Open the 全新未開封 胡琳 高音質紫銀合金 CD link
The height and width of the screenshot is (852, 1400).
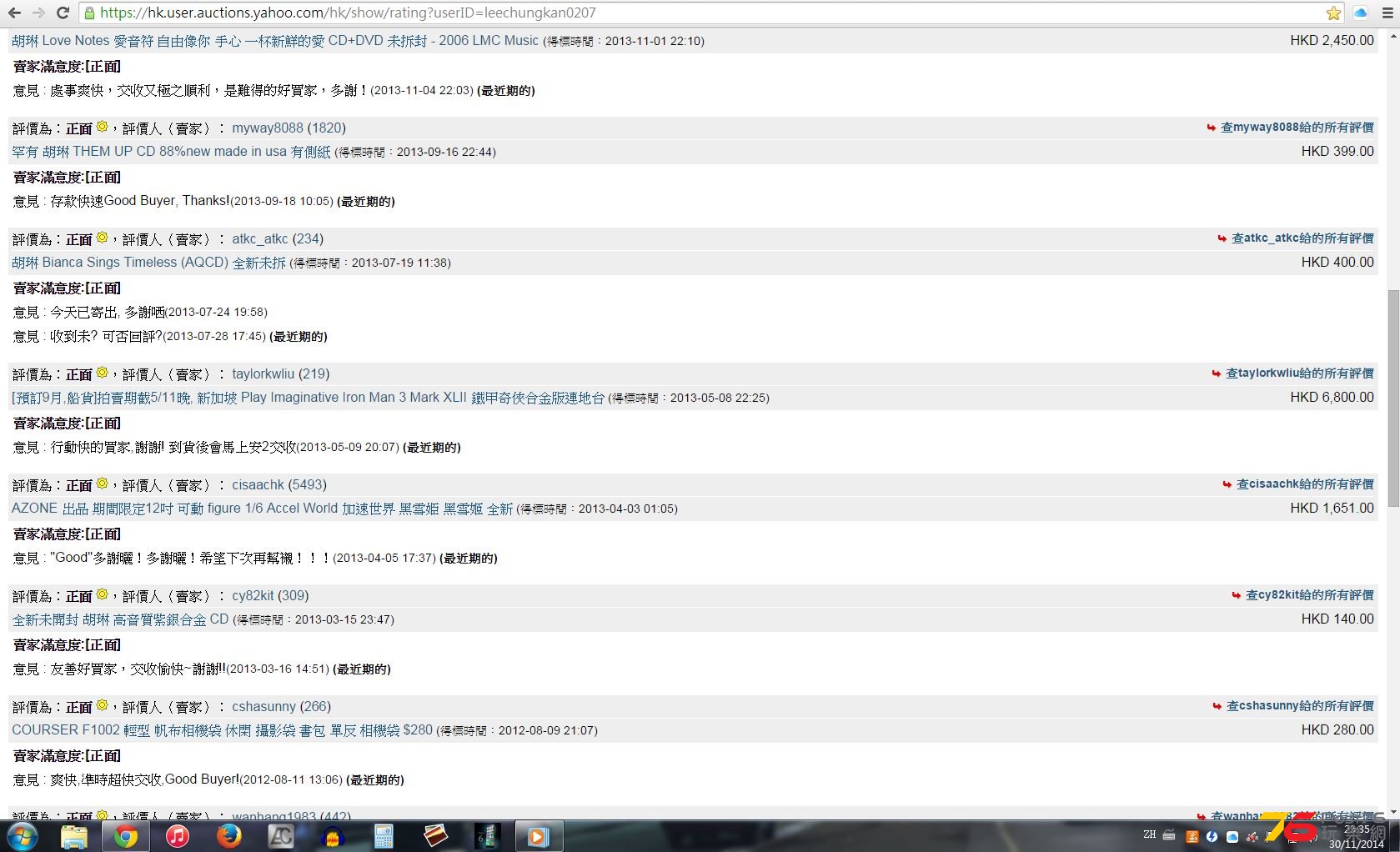click(120, 619)
